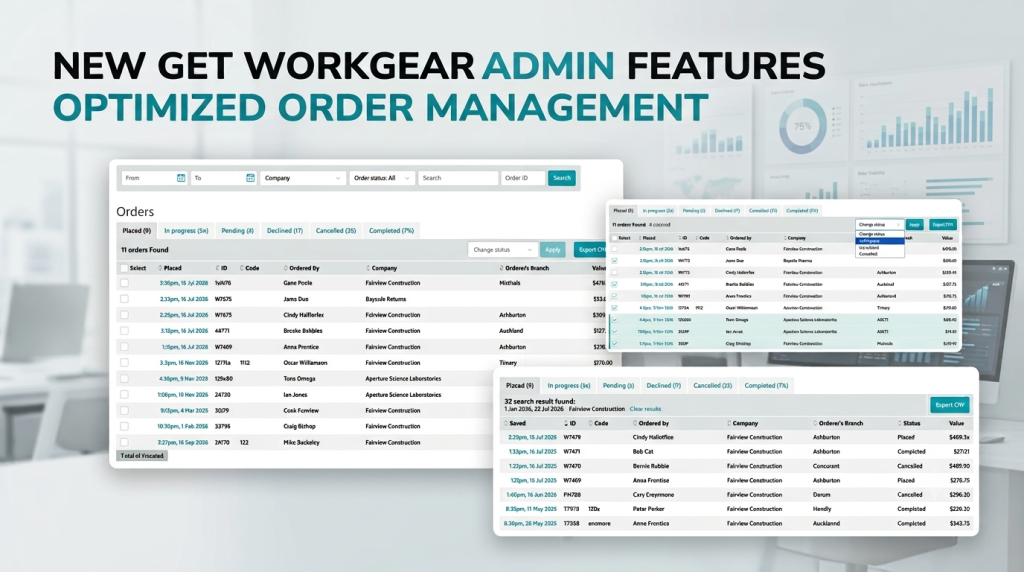
Task: Click Apply button in bulk-select panel
Action: tap(914, 225)
